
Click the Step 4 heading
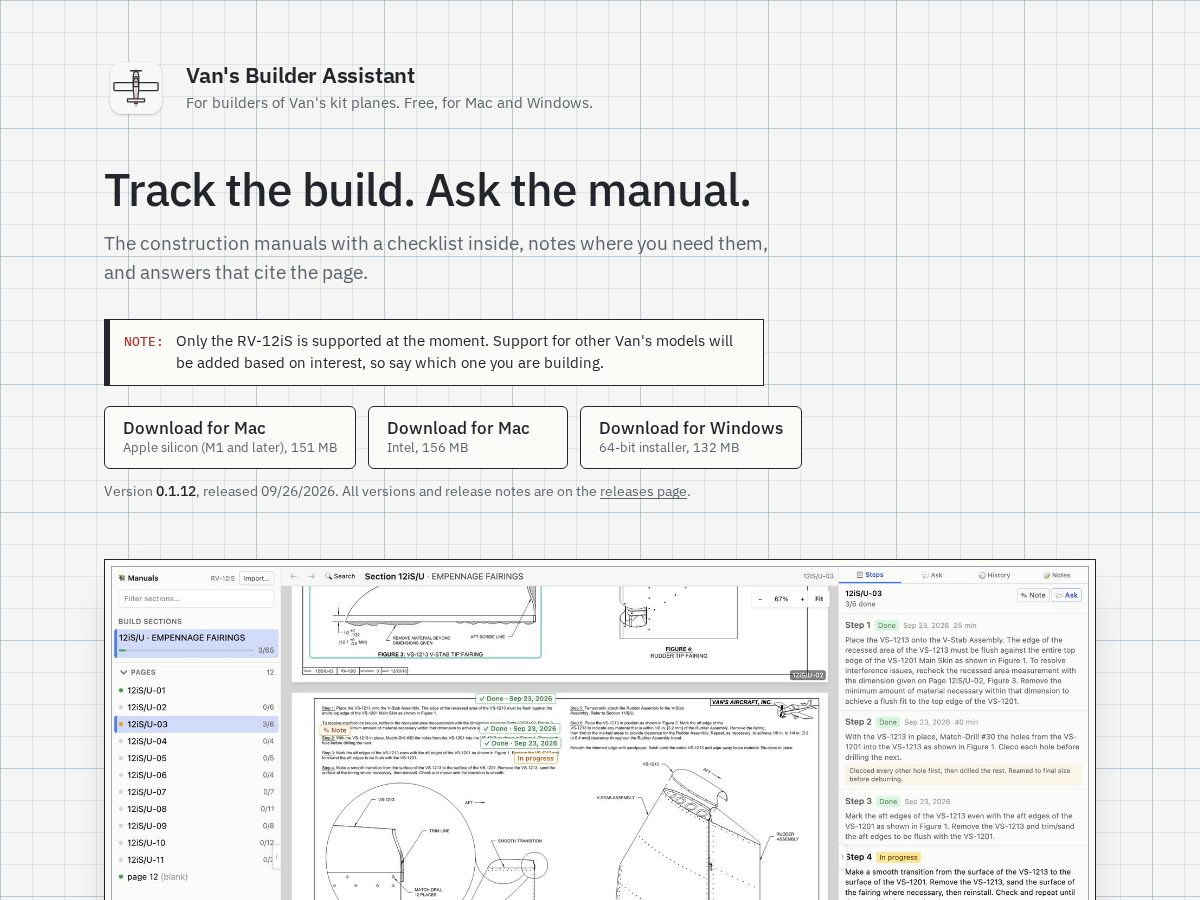[858, 857]
